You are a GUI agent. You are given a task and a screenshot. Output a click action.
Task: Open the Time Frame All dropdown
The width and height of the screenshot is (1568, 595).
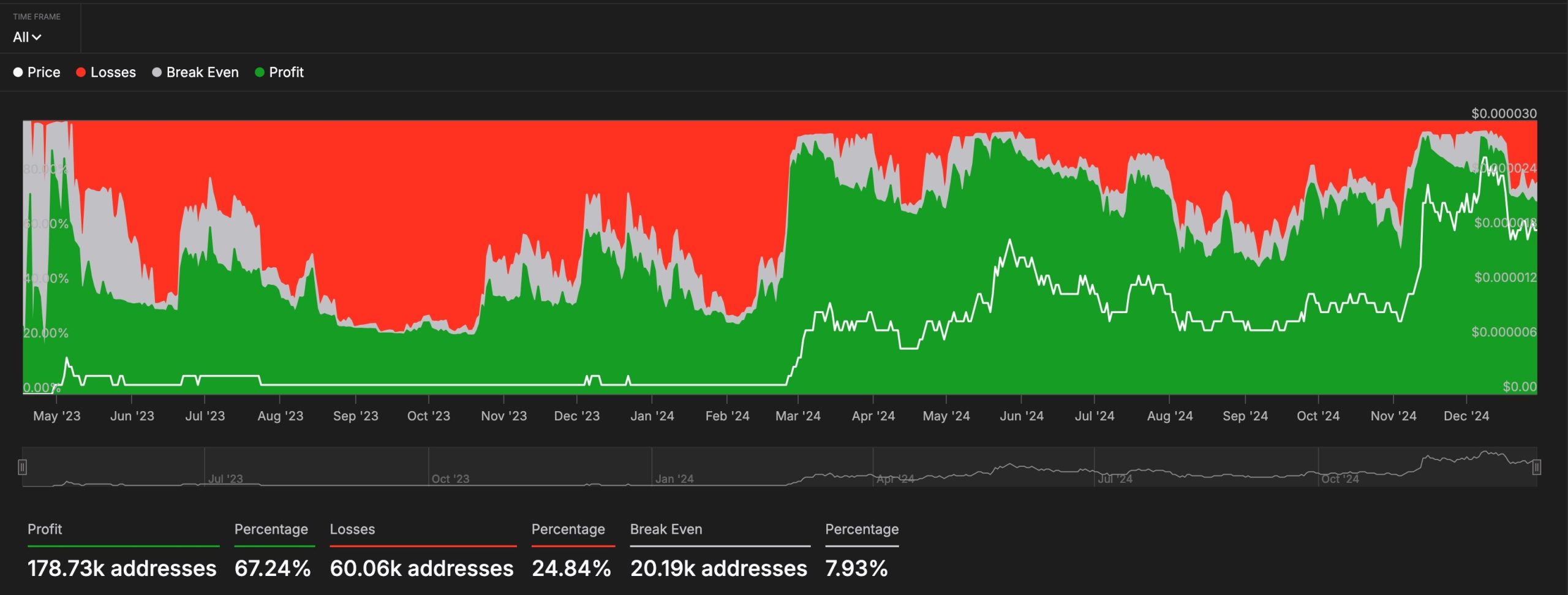(x=27, y=37)
